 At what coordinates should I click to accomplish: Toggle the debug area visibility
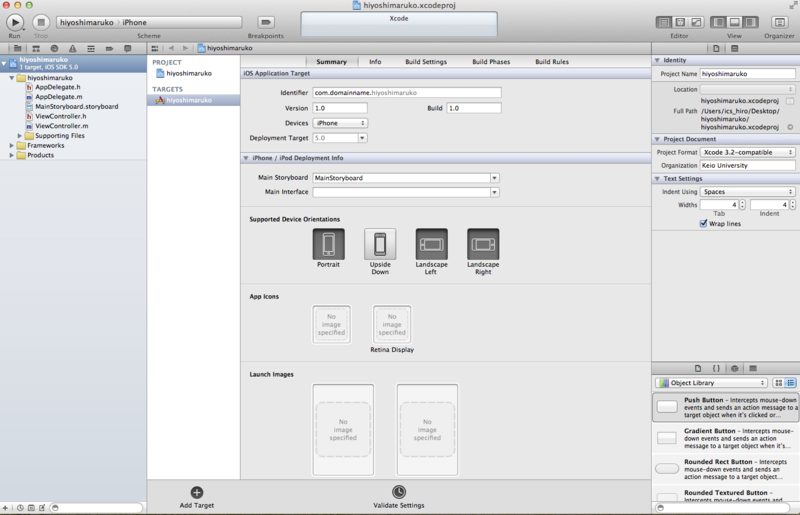[x=735, y=22]
